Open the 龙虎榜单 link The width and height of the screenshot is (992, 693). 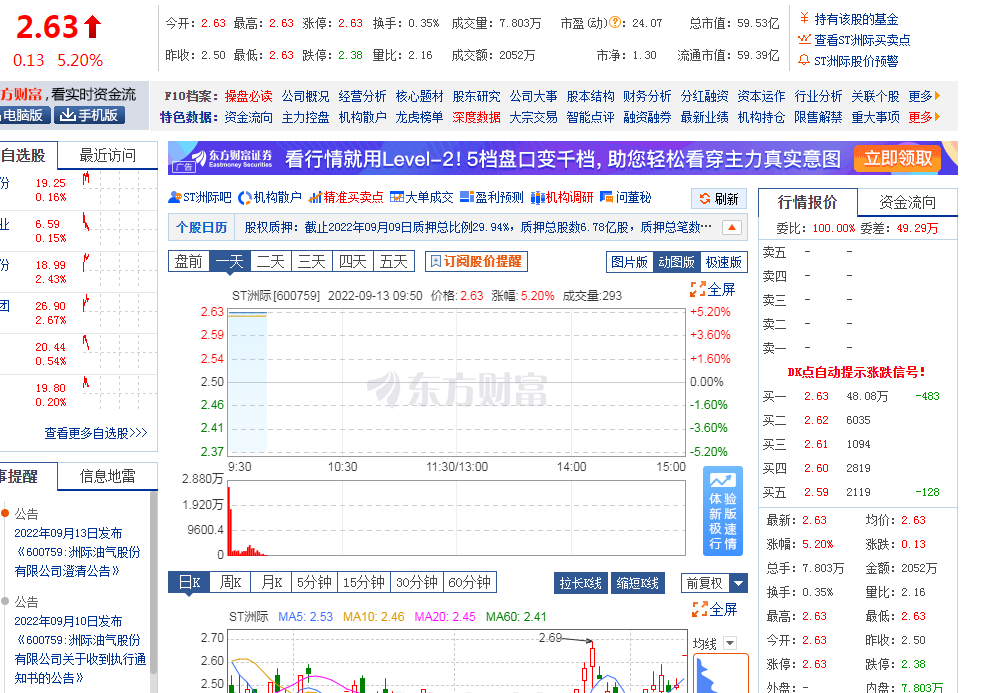[x=419, y=117]
